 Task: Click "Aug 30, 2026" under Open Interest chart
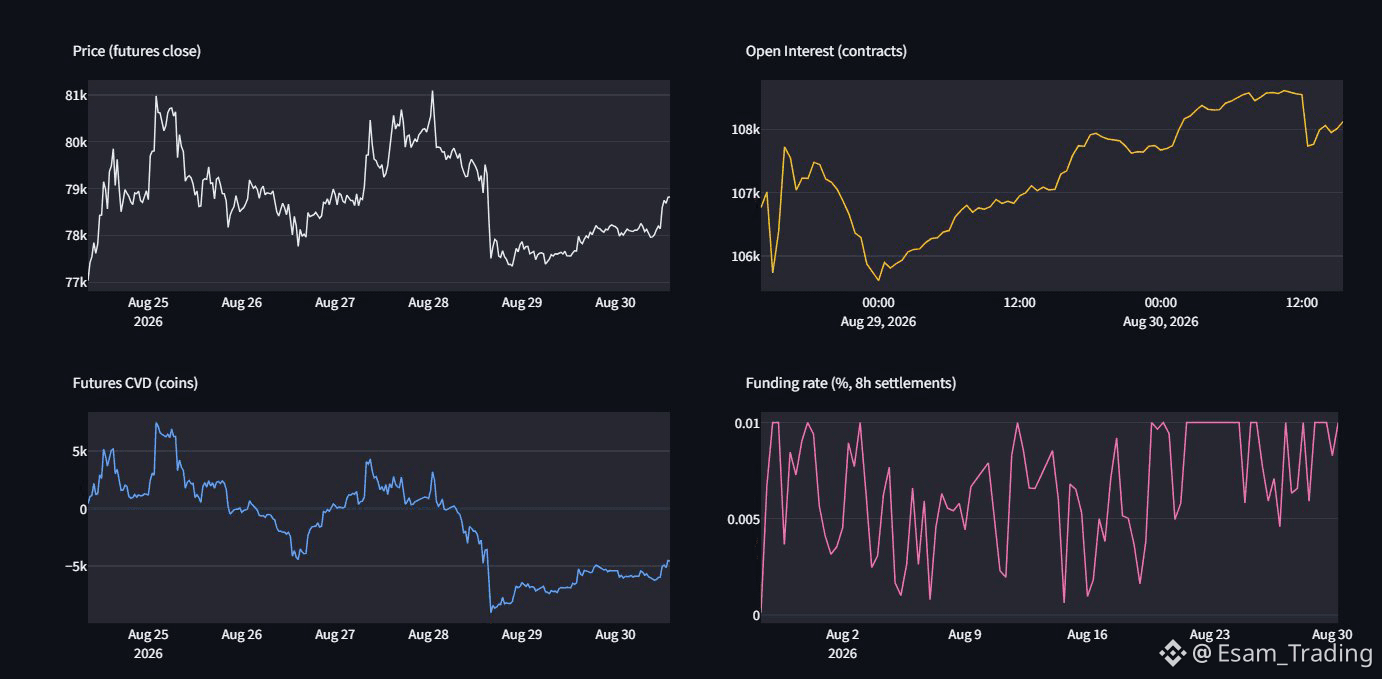pyautogui.click(x=1160, y=322)
